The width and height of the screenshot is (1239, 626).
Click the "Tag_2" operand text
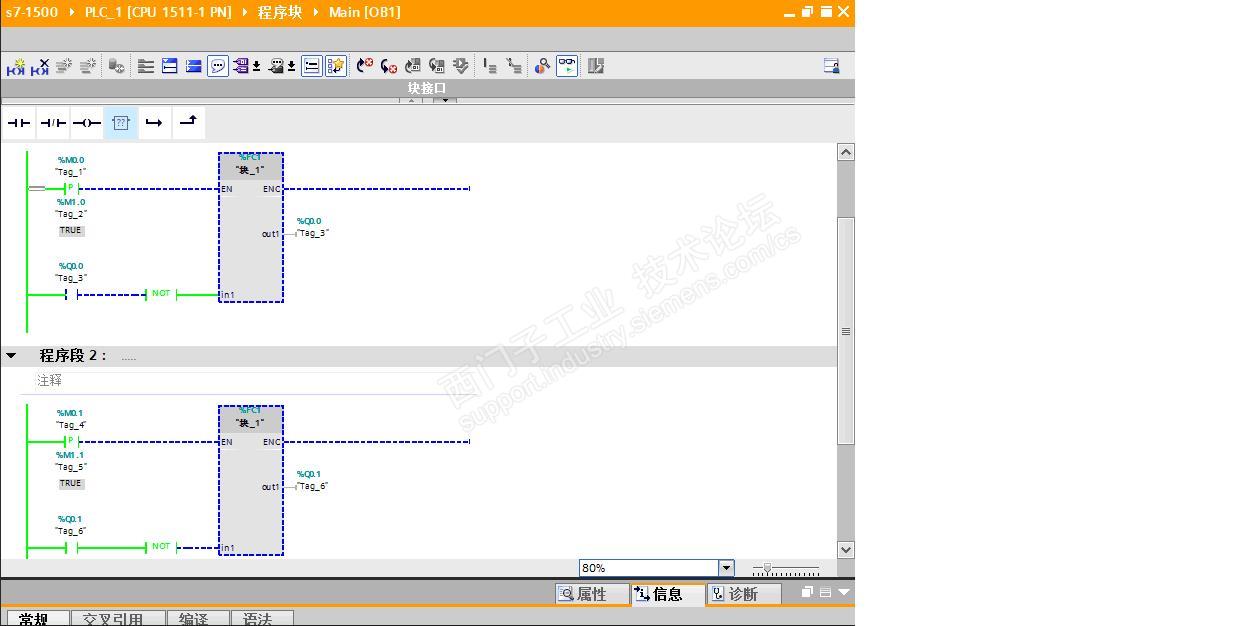(71, 214)
